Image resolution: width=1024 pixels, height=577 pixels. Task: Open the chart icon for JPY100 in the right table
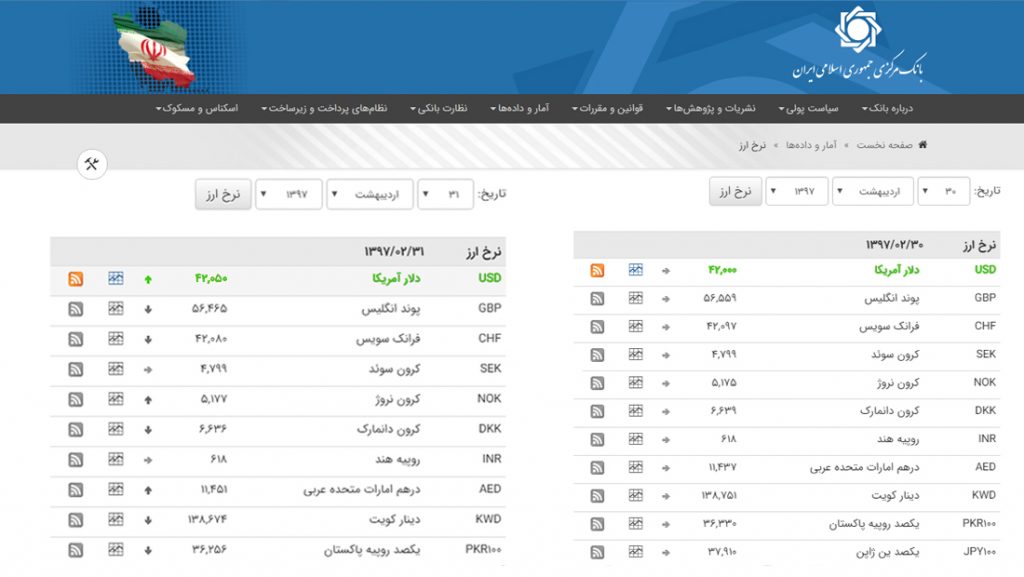pos(636,552)
